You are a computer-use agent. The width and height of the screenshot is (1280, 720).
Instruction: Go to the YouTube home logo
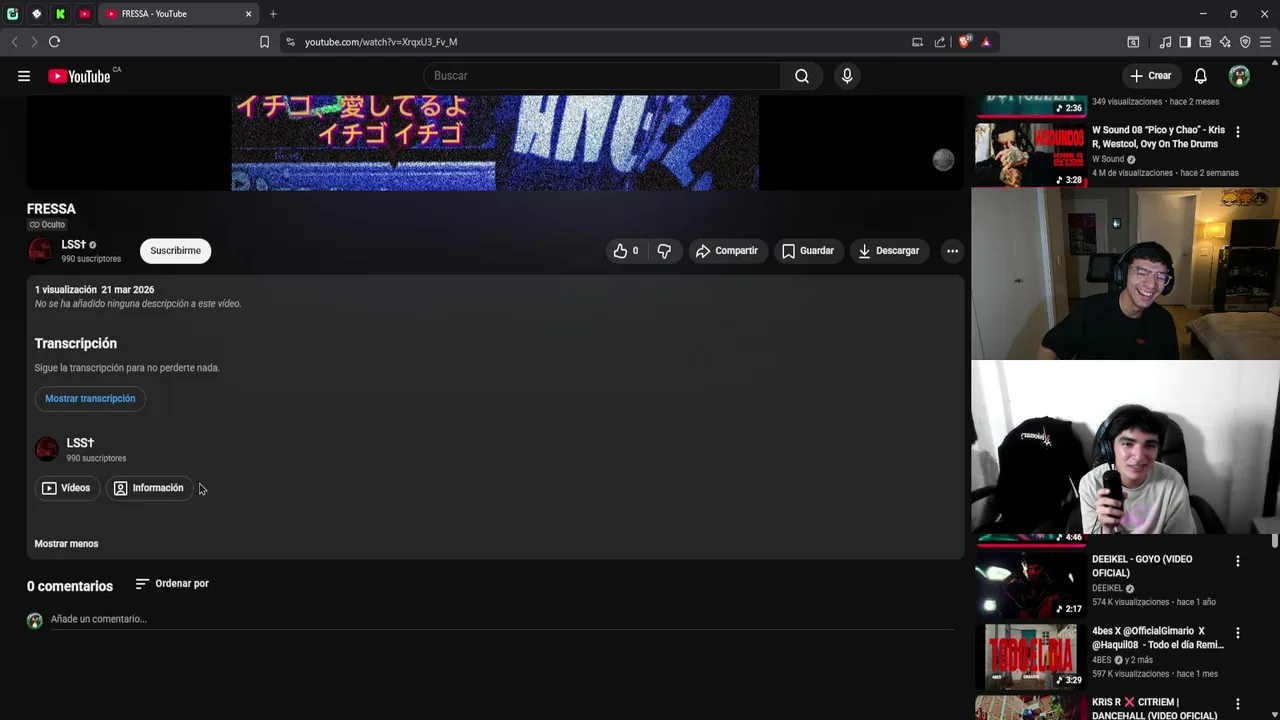79,76
